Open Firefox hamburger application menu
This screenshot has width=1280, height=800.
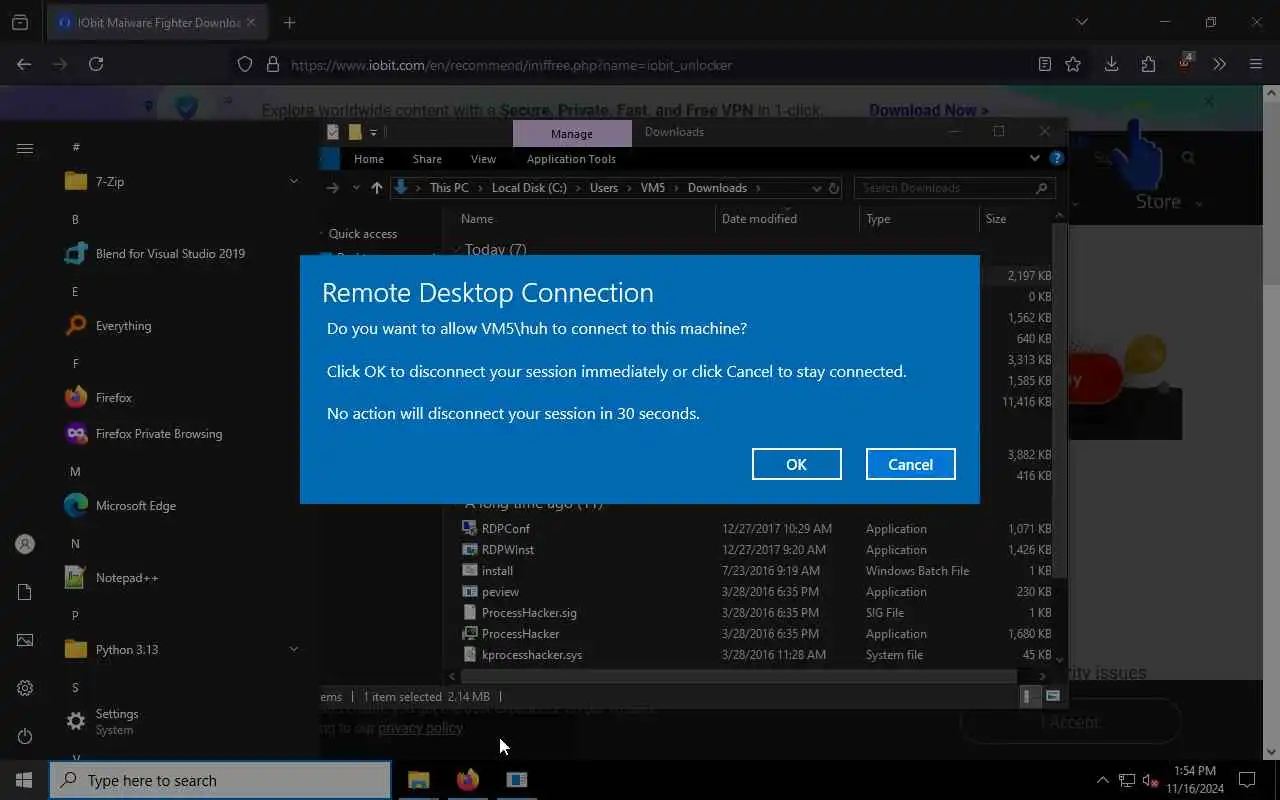(x=1256, y=64)
